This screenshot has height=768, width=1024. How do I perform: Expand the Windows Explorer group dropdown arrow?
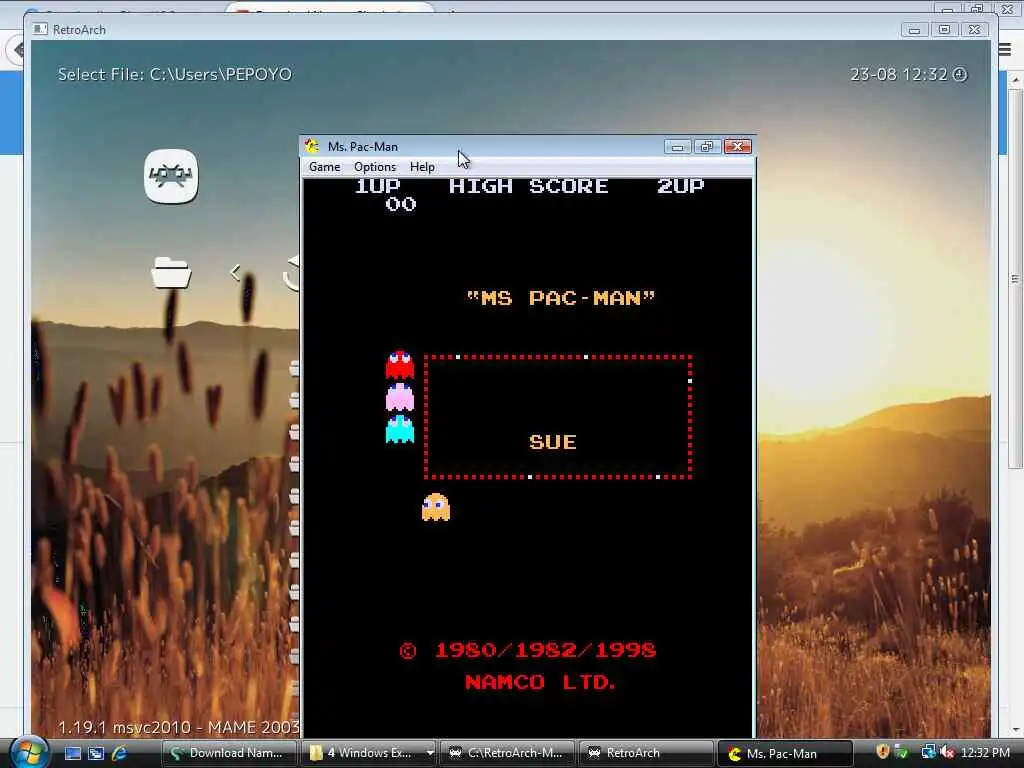(430, 753)
